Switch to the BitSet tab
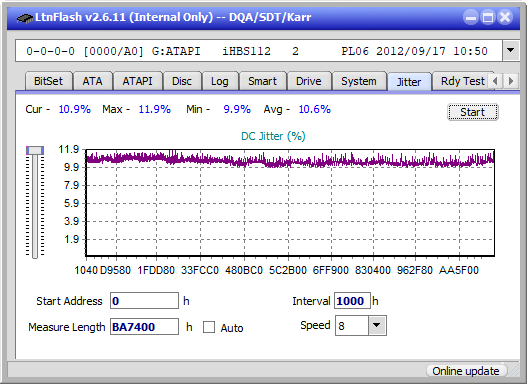This screenshot has height=384, width=527. pos(48,81)
